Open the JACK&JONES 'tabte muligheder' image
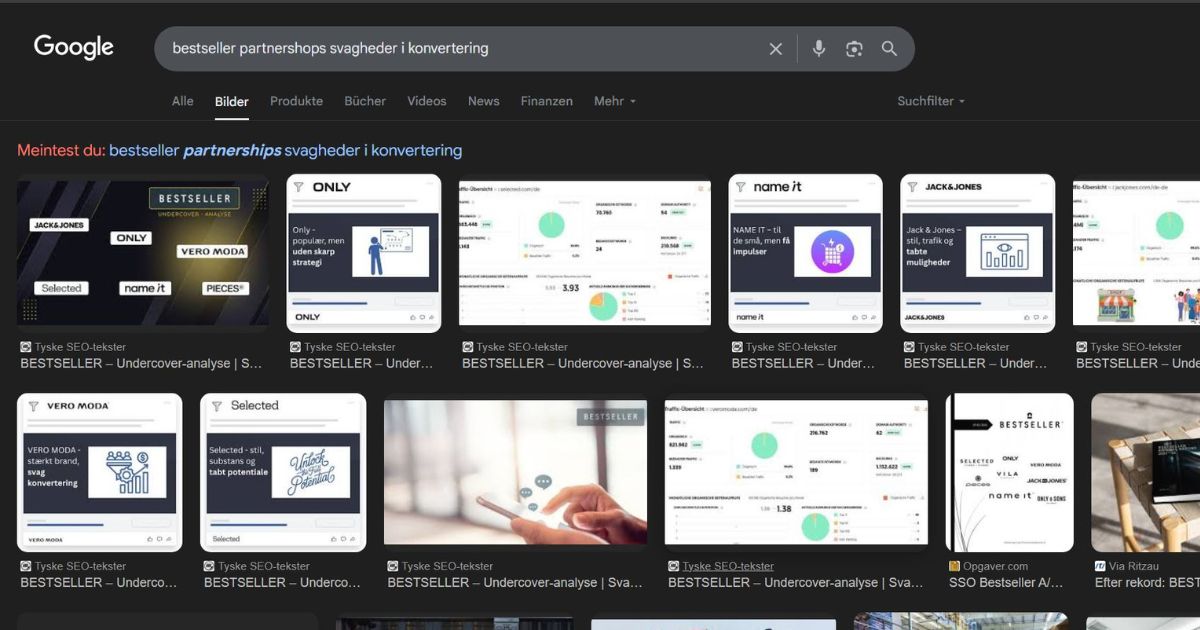The image size is (1200, 630). [x=978, y=253]
